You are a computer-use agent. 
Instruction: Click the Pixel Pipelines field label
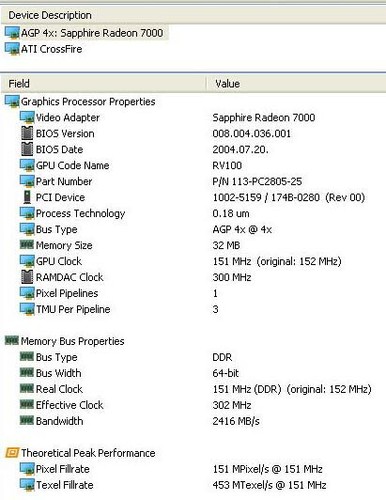67,293
